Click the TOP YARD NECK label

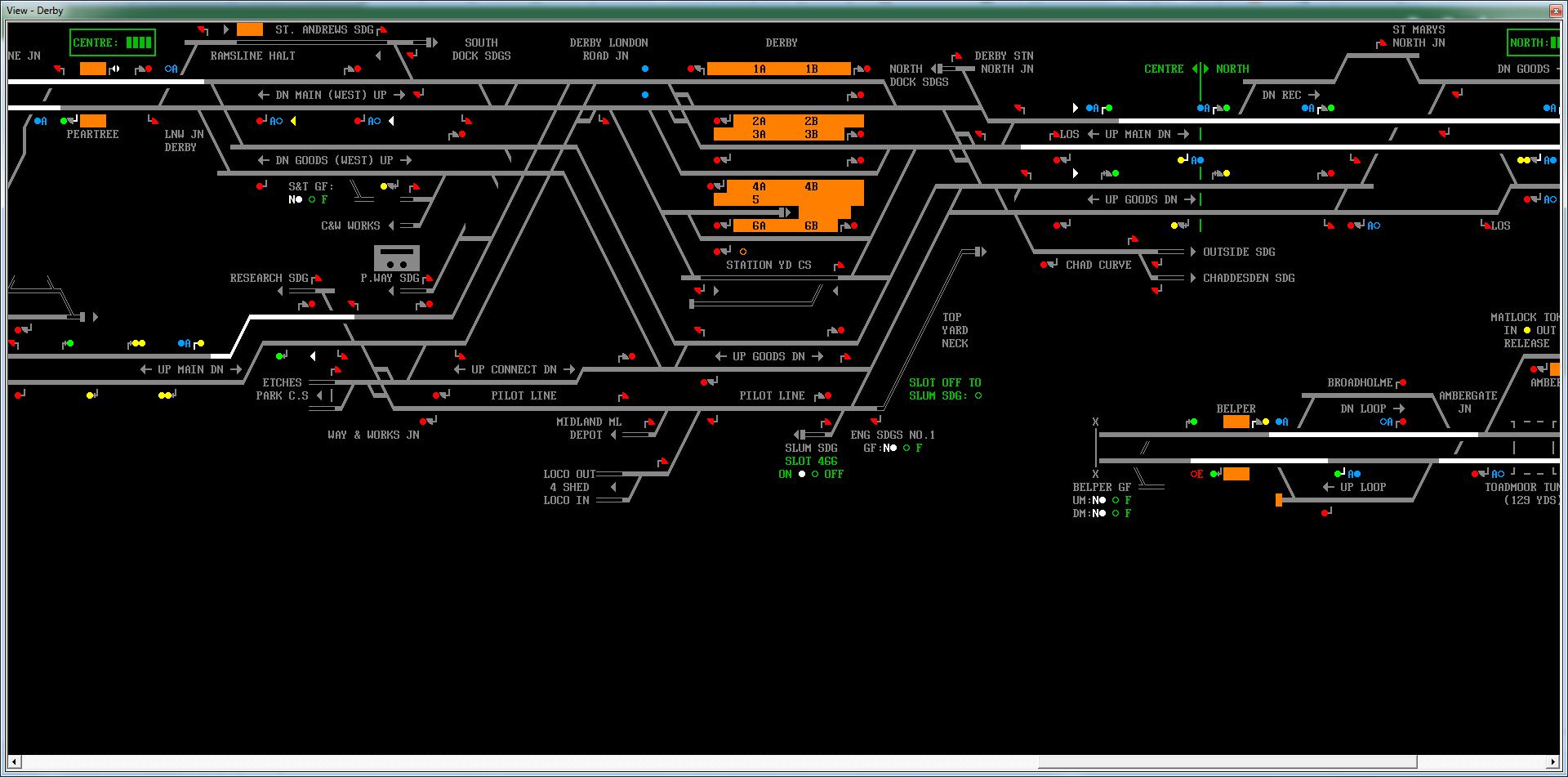[955, 330]
